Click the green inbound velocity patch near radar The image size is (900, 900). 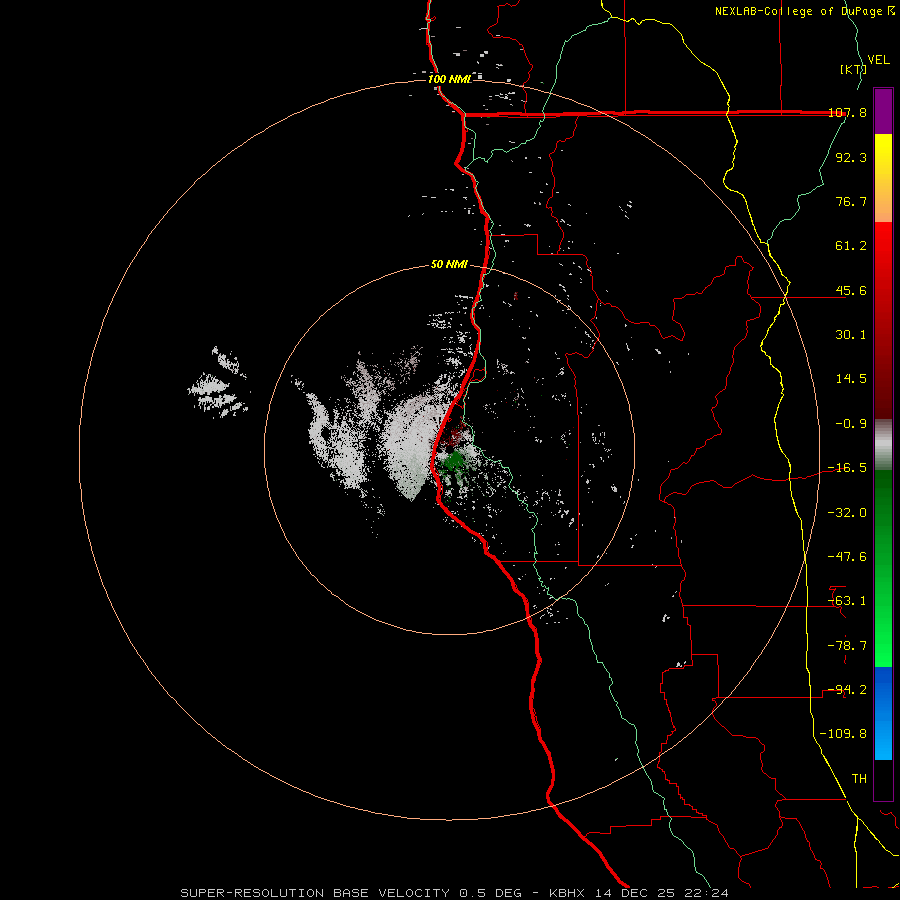pyautogui.click(x=456, y=461)
